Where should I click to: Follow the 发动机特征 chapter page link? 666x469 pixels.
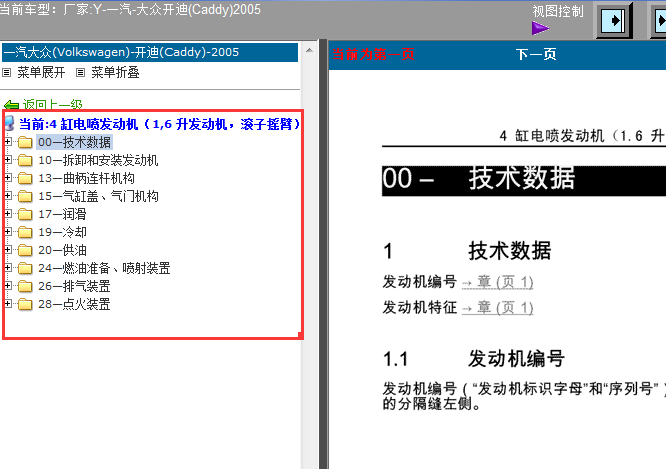click(x=497, y=308)
